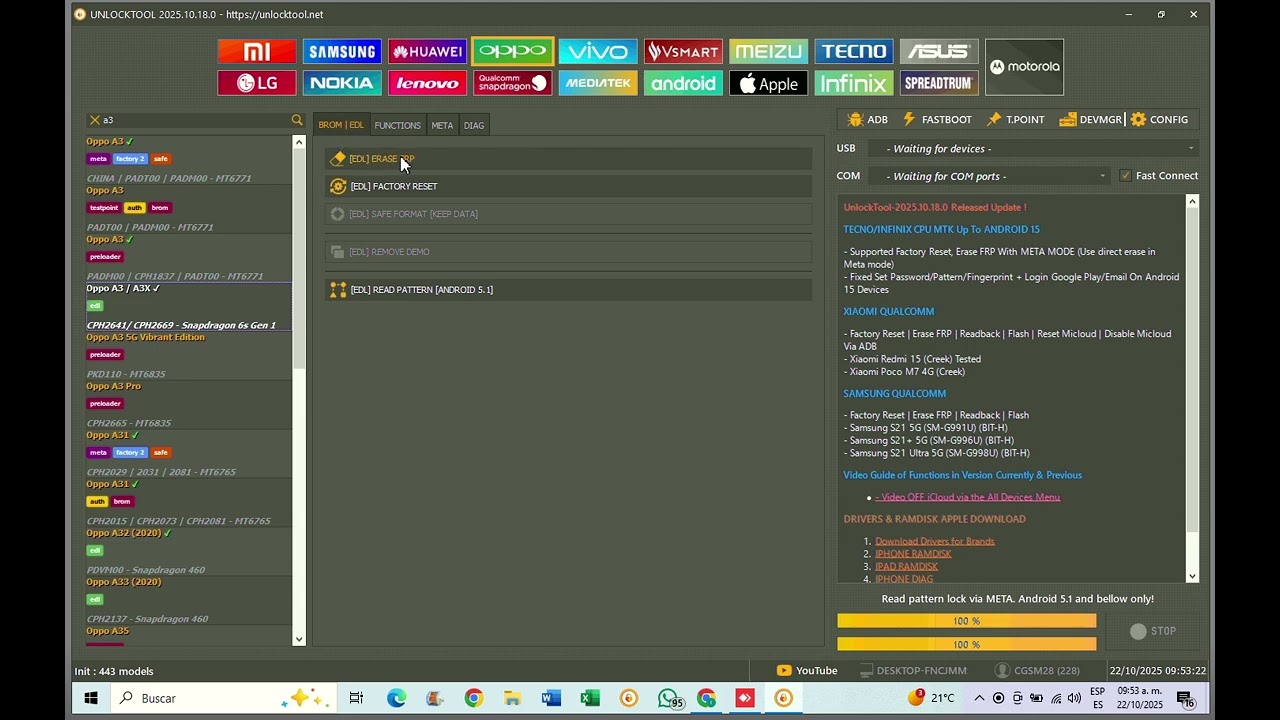The image size is (1280, 720).
Task: Open the Vsmart brand section
Action: 683,51
